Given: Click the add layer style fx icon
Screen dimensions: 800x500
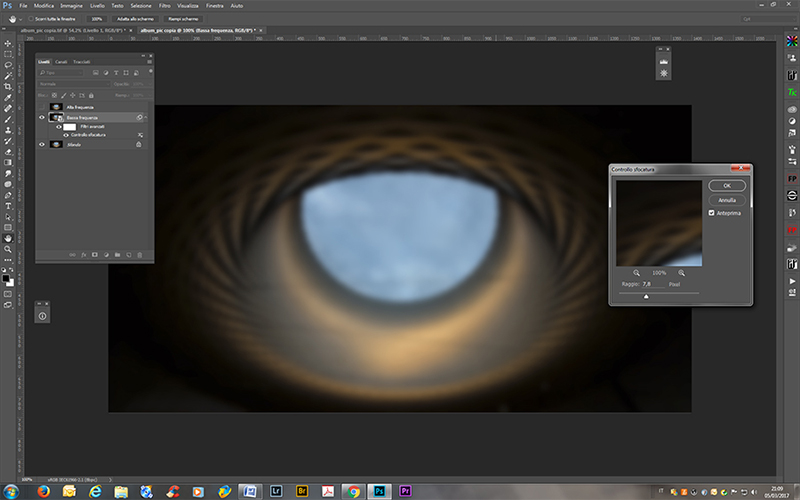Looking at the screenshot, I should click(83, 255).
